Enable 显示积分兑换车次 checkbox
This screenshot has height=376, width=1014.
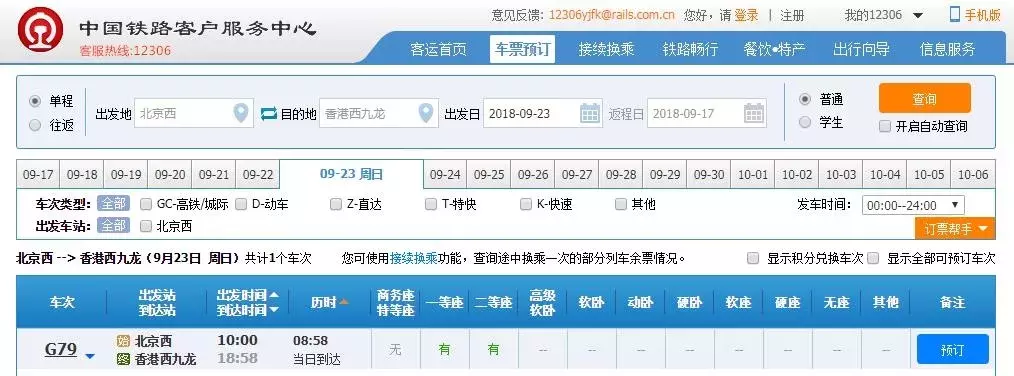point(753,258)
